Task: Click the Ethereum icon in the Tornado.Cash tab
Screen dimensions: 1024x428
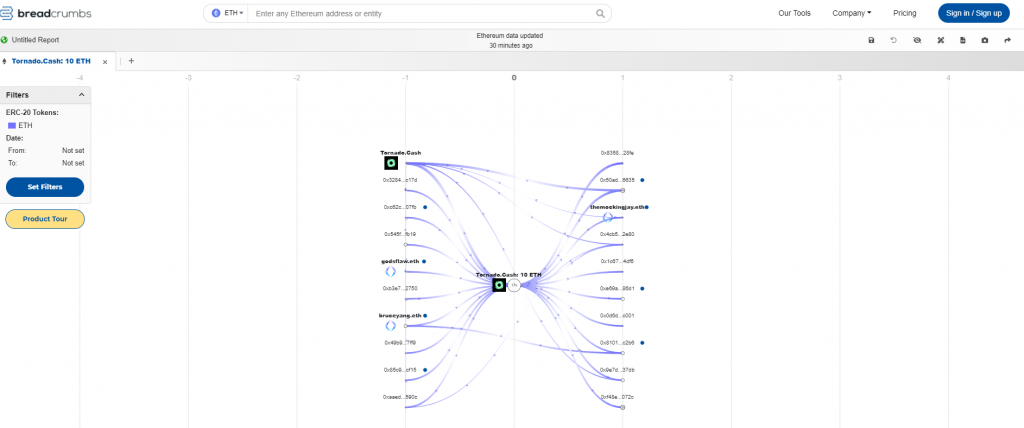Action: pos(5,61)
